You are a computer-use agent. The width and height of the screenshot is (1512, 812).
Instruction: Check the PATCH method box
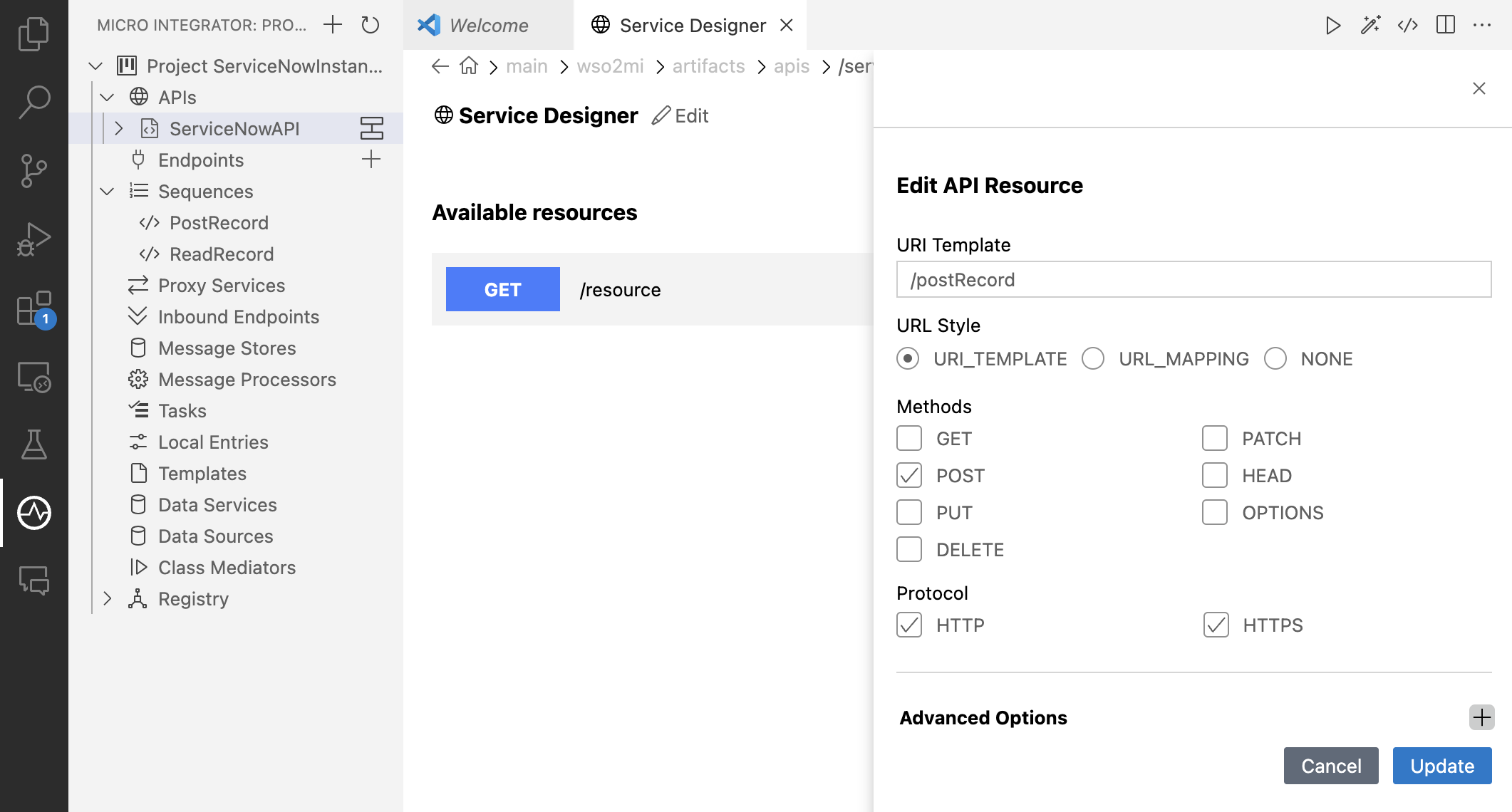click(x=1215, y=438)
